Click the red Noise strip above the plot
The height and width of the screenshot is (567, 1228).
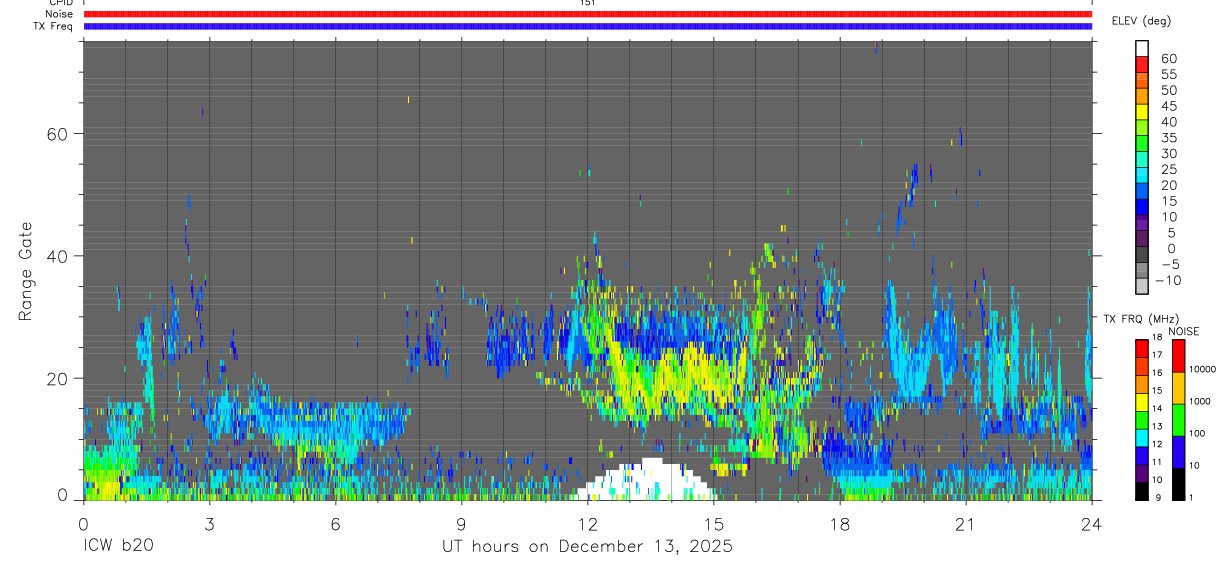[587, 14]
